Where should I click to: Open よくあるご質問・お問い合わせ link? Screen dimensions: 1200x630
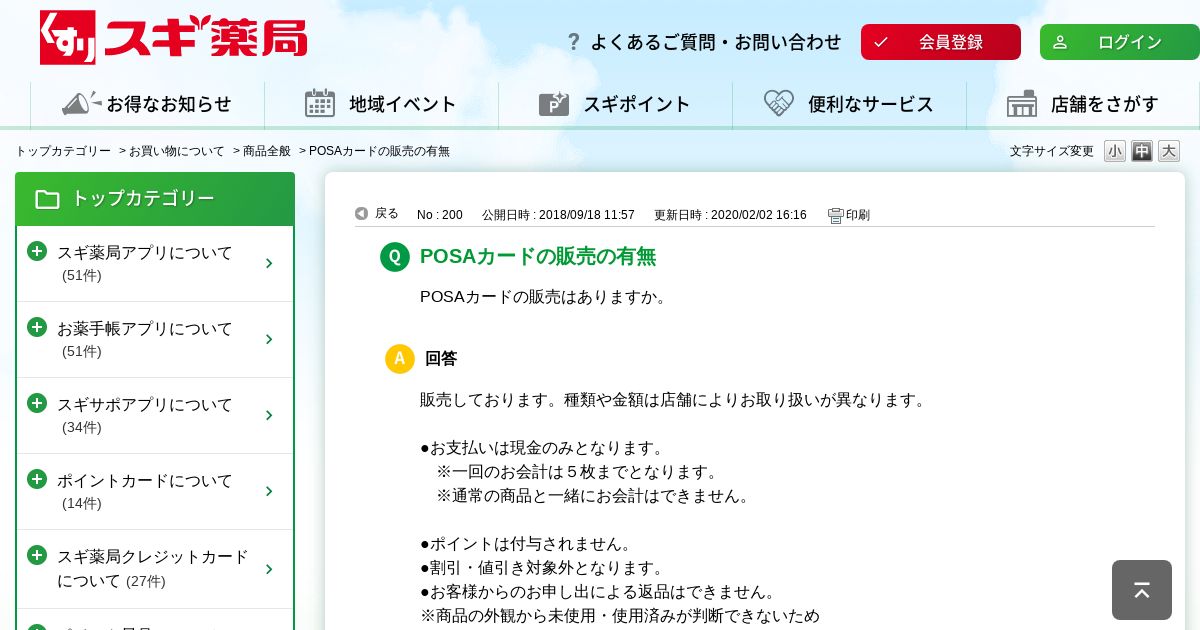(715, 42)
